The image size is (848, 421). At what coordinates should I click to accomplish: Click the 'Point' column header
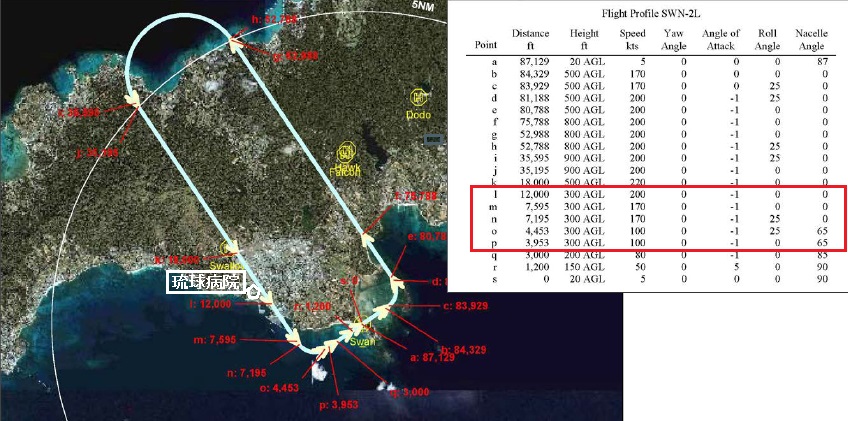(x=485, y=45)
